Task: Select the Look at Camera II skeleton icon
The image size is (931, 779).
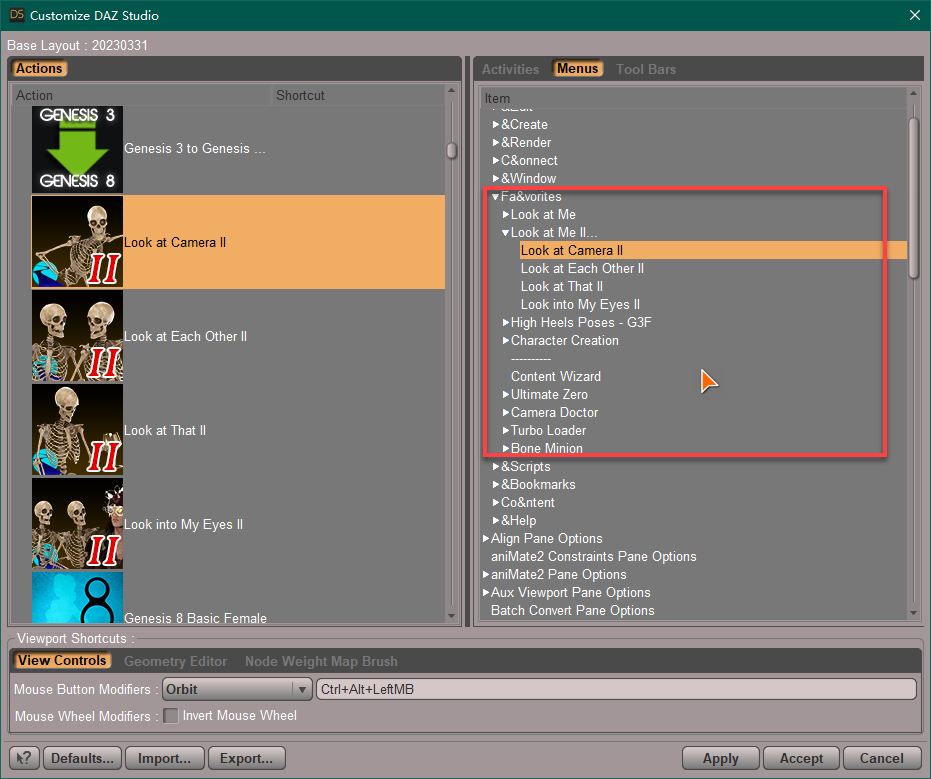Action: click(x=77, y=242)
